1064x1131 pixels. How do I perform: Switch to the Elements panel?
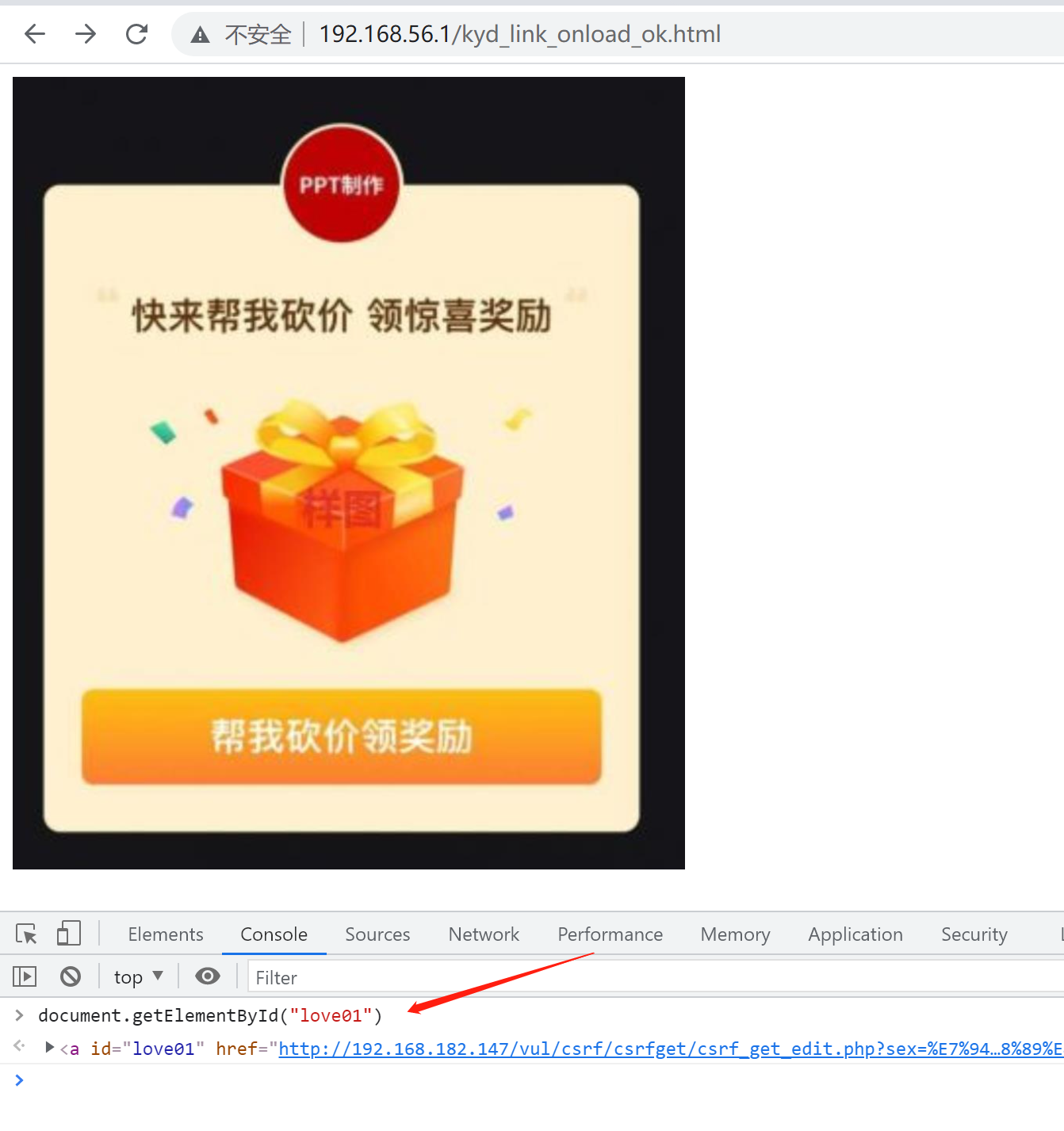165,934
